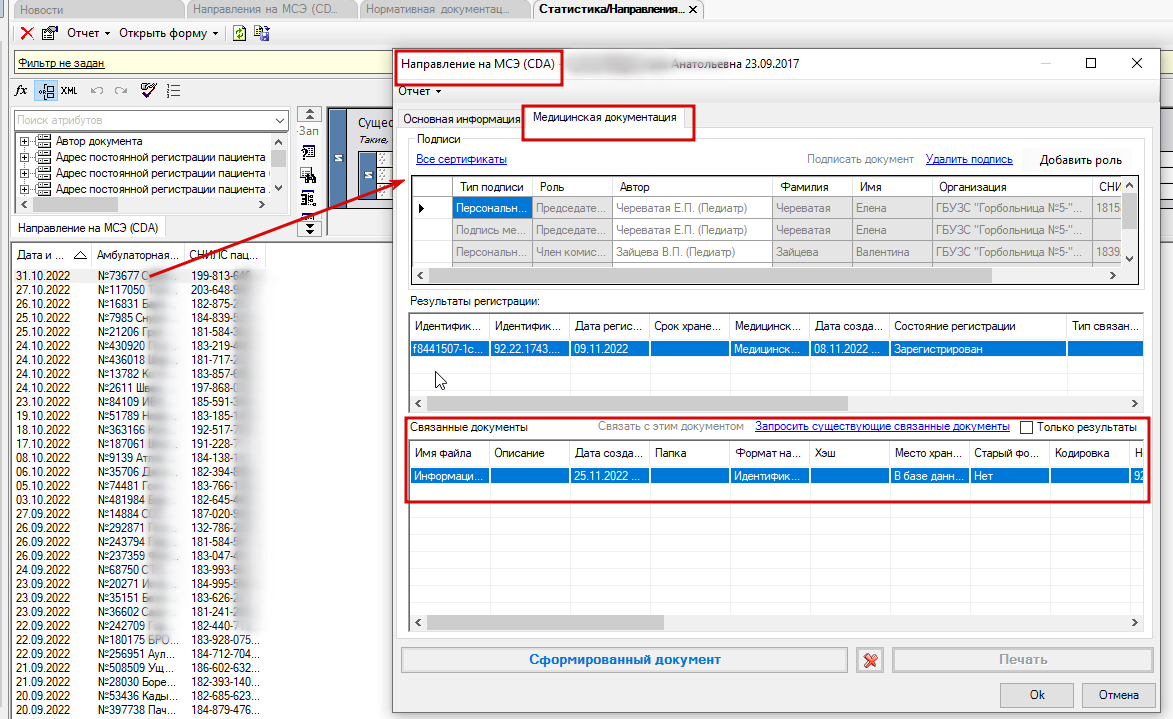Image resolution: width=1173 pixels, height=719 pixels.
Task: Click the red X delete icon in the top toolbar
Action: [x=27, y=33]
